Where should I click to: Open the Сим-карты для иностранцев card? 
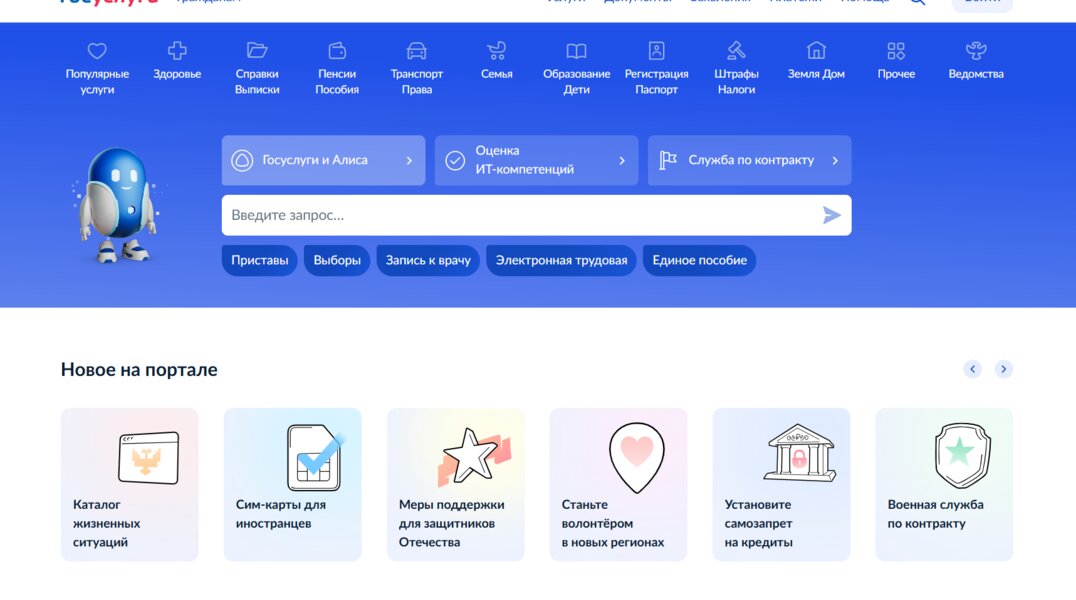click(x=292, y=483)
